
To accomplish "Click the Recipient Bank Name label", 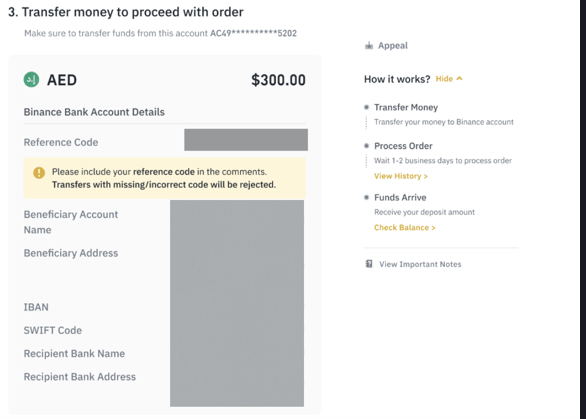I will pos(74,354).
